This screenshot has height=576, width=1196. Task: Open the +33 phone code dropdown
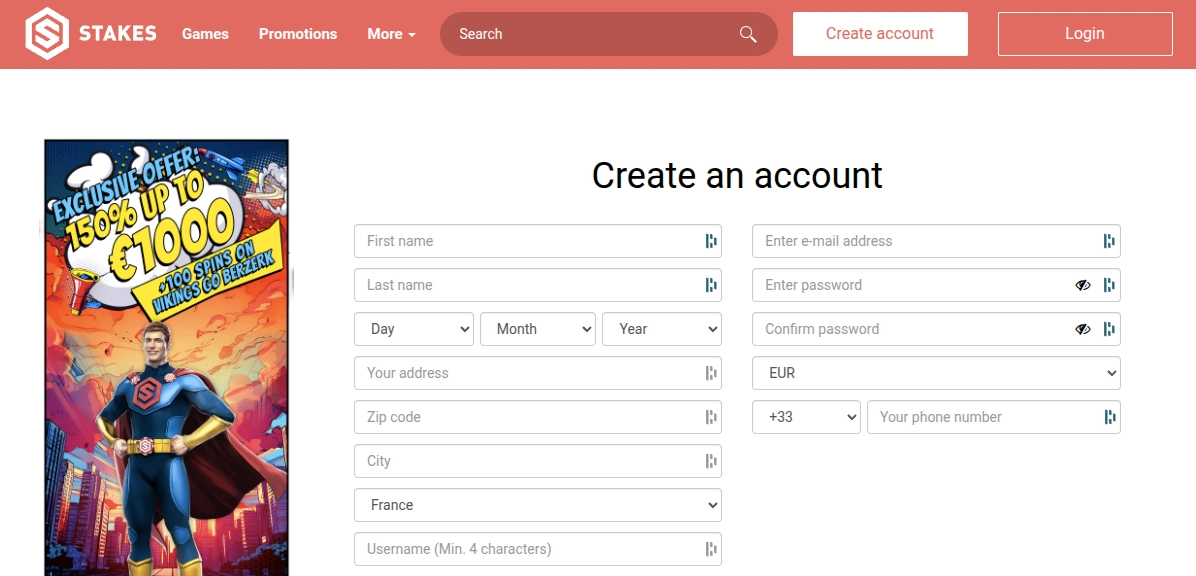coord(806,417)
